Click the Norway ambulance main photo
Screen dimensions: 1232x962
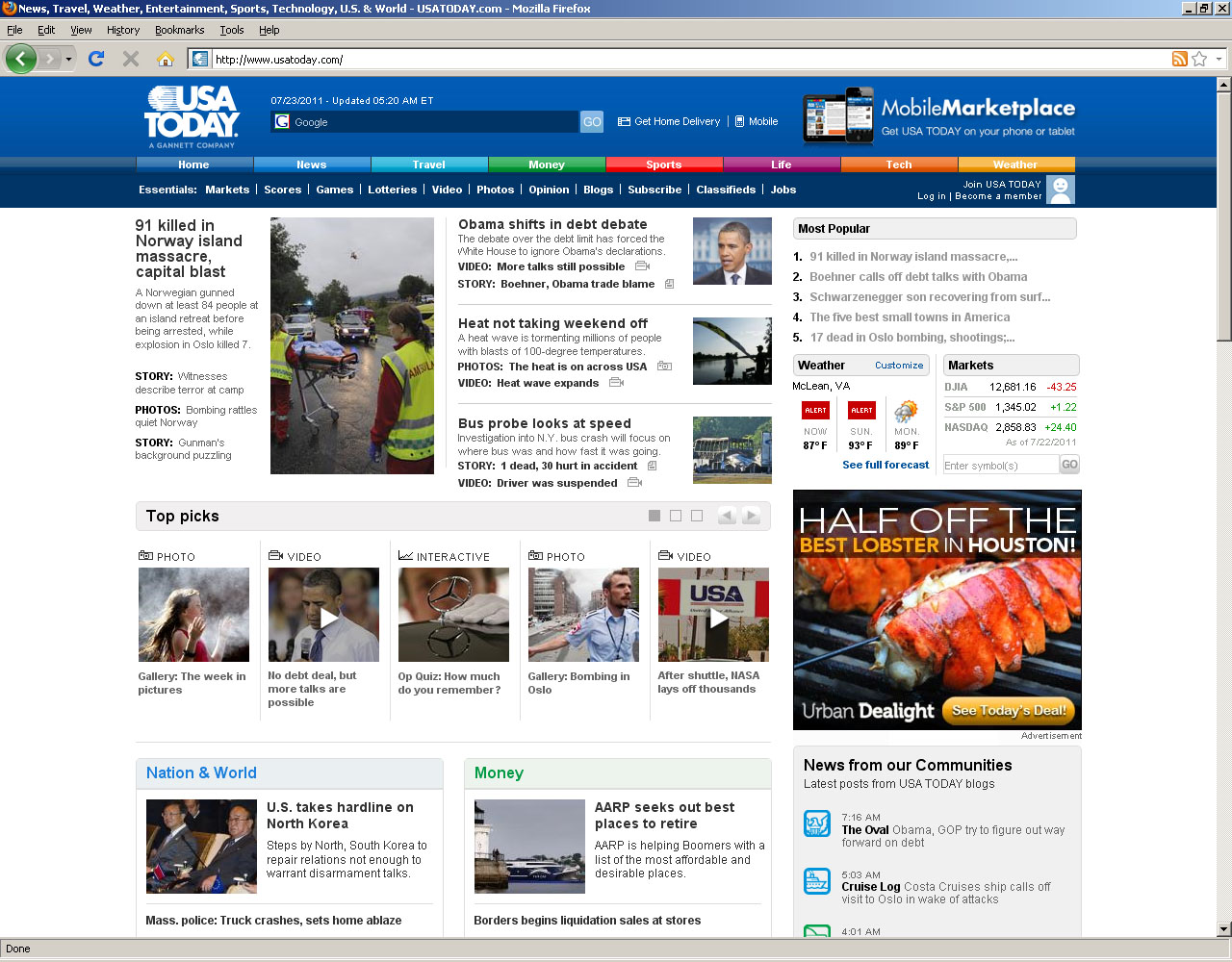[352, 345]
